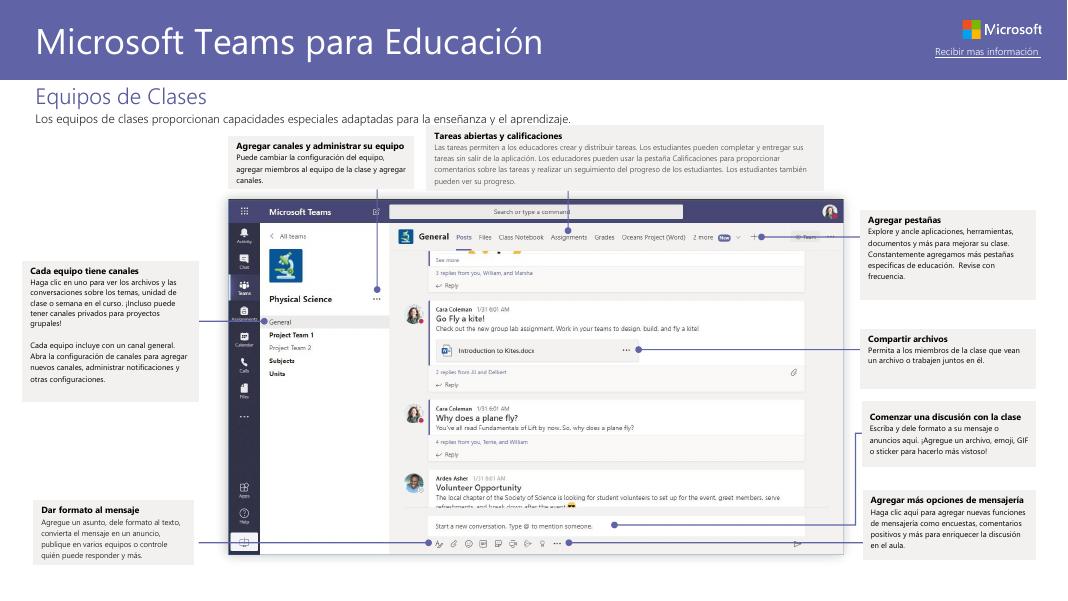
Task: Follow the Recibir mas información link
Action: pos(986,52)
